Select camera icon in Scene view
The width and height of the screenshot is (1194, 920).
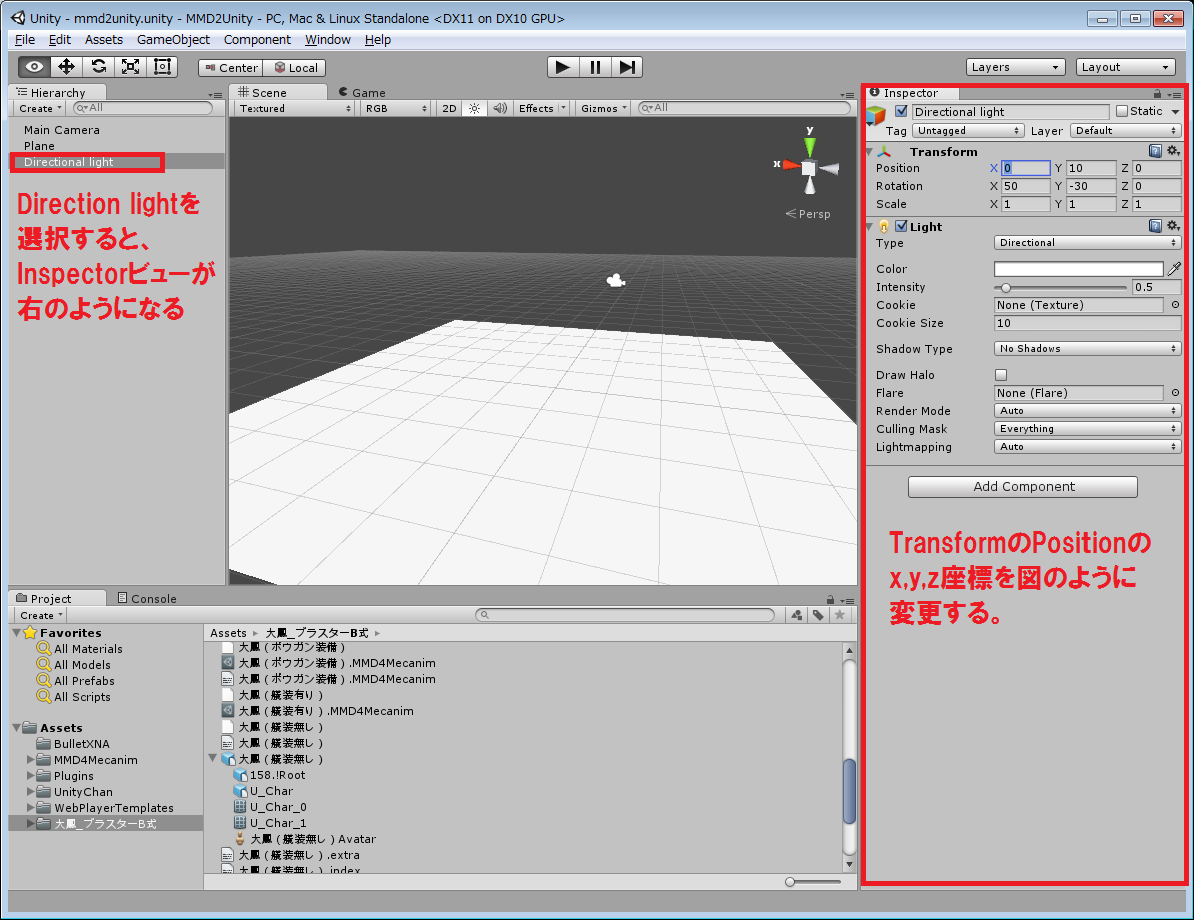(x=615, y=281)
